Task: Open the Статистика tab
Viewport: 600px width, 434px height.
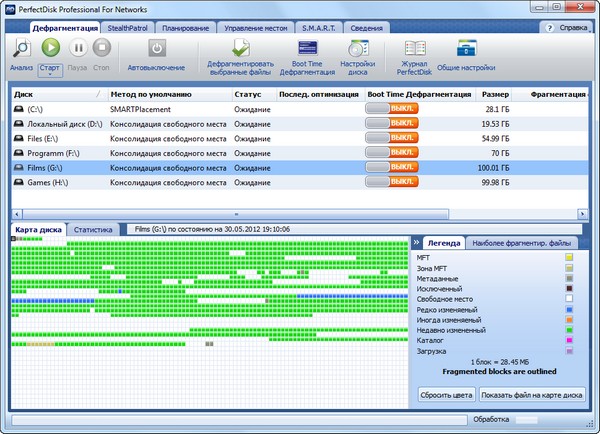Action: pyautogui.click(x=92, y=229)
